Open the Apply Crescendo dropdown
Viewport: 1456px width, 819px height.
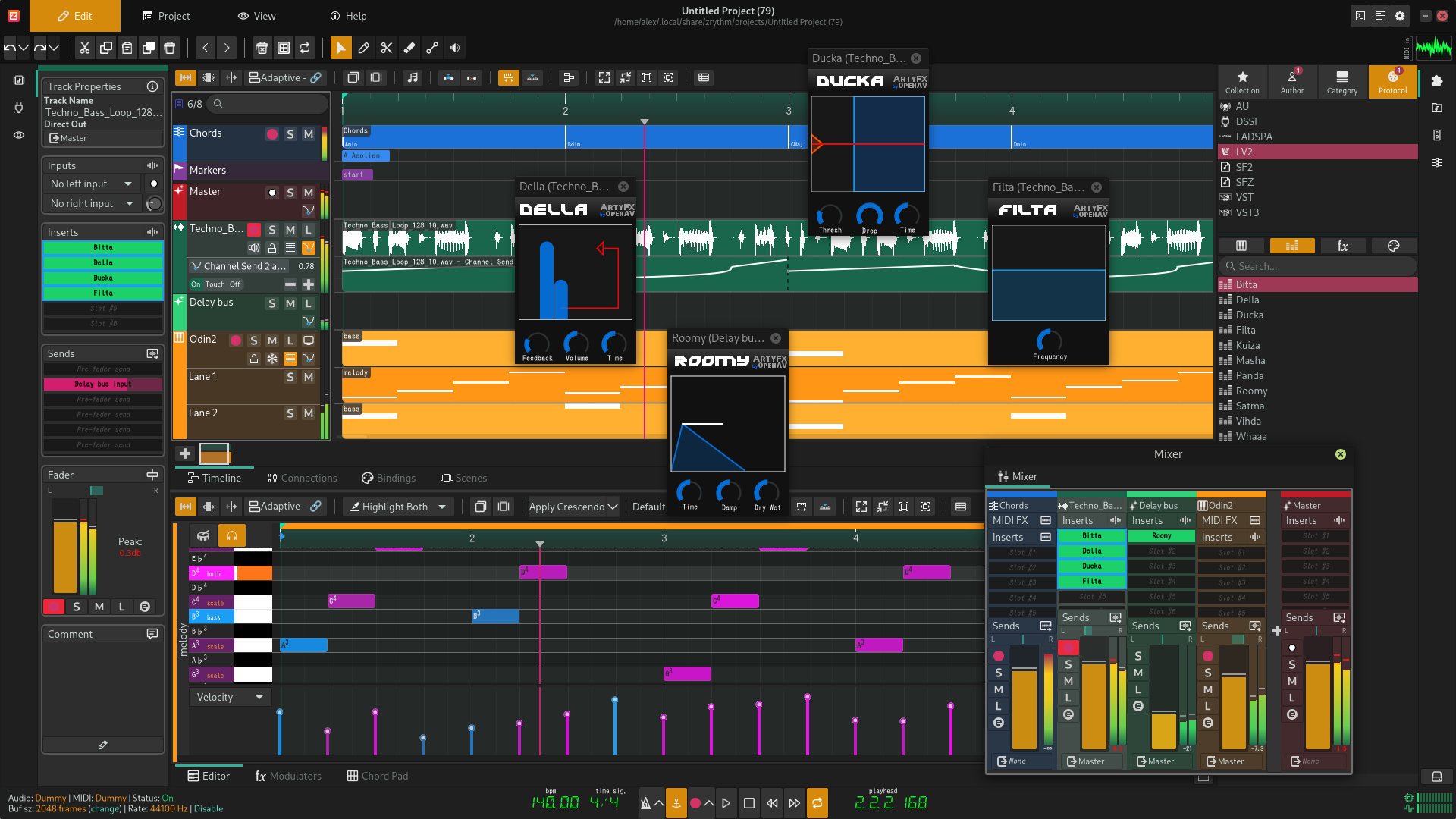coord(573,507)
